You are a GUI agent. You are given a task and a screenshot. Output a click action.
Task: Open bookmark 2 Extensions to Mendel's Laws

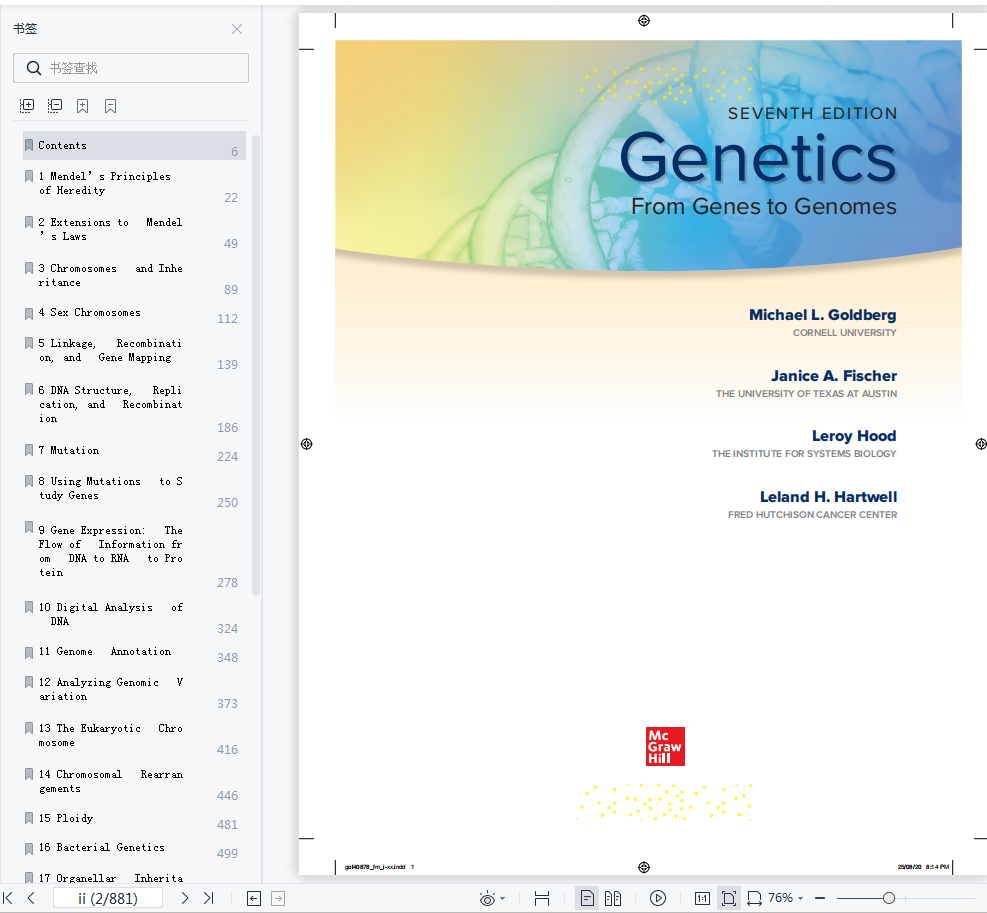(134, 229)
